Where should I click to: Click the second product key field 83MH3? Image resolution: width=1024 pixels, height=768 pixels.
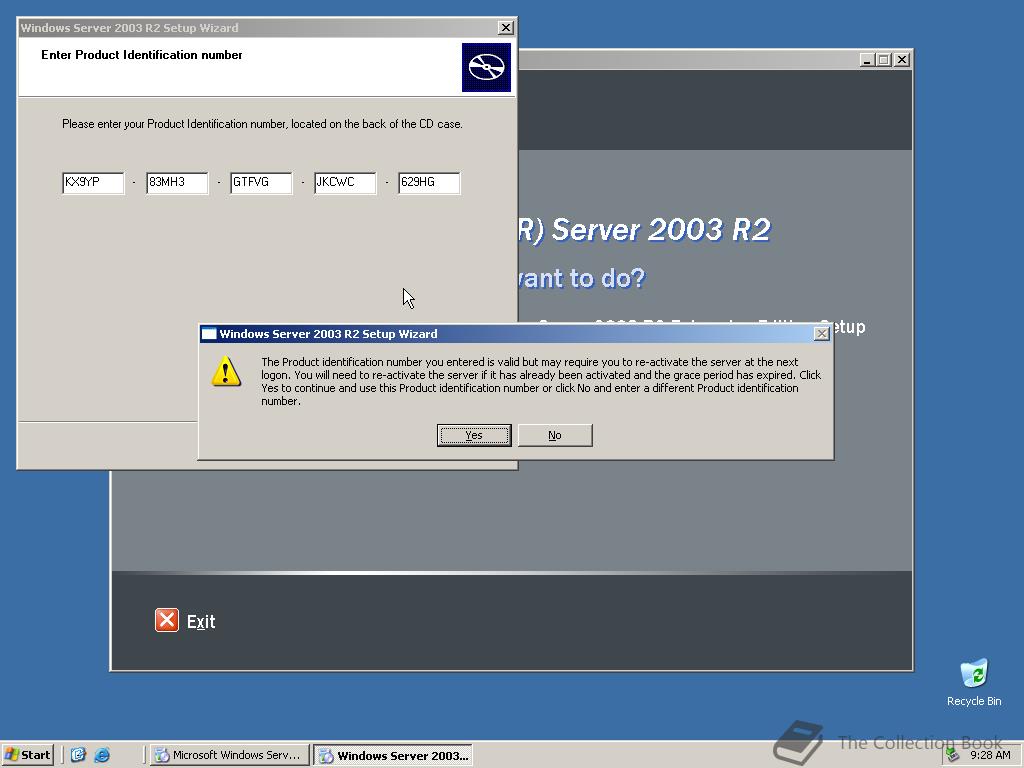[x=177, y=182]
